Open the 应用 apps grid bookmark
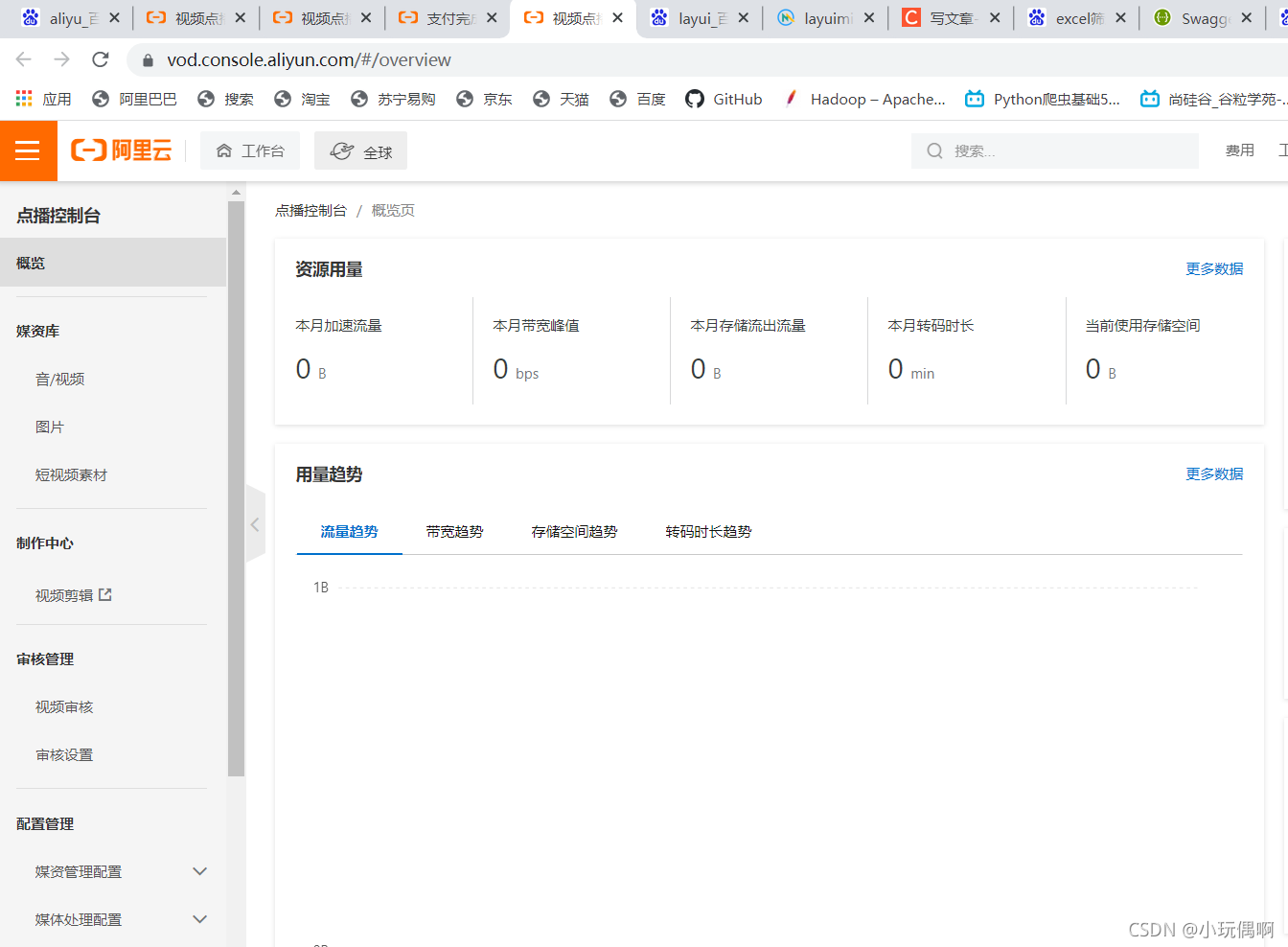The image size is (1288, 947). pos(44,99)
